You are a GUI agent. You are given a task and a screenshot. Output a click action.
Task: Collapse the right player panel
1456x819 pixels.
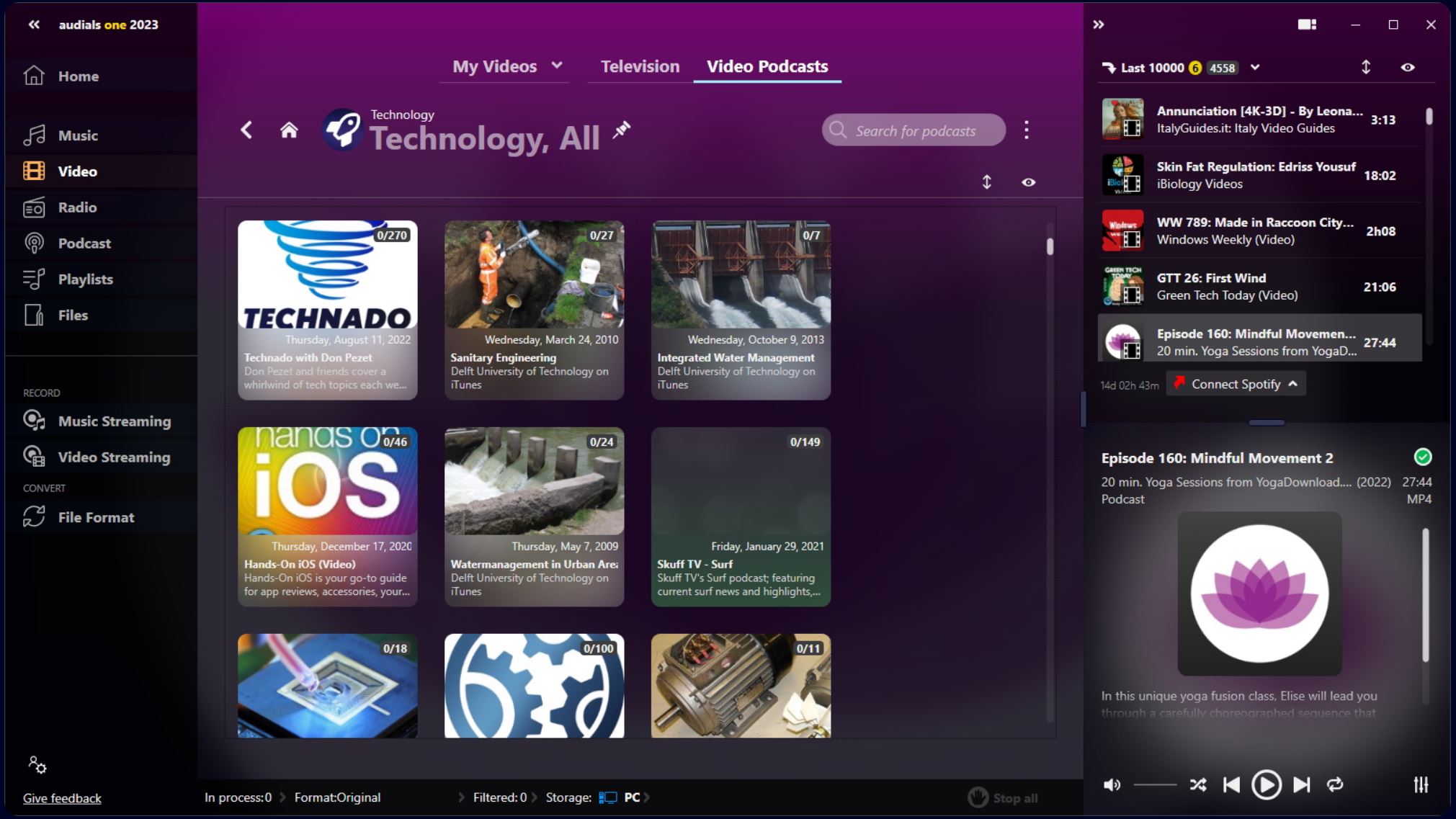point(1099,24)
